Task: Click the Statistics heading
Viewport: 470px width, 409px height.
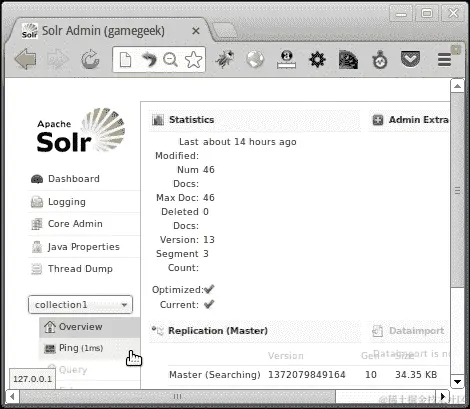Action: coord(192,120)
